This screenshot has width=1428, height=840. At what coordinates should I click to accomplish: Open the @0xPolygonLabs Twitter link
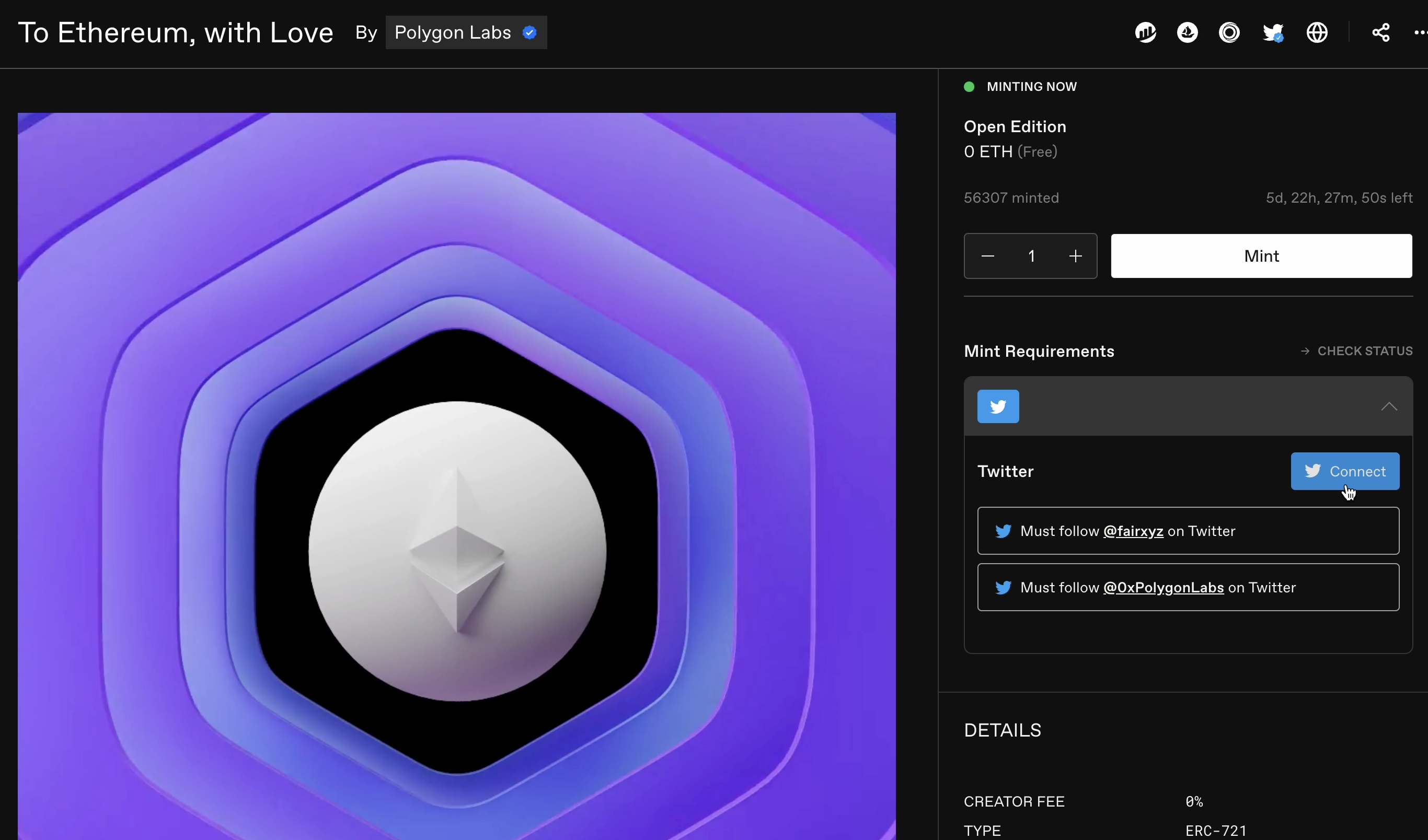(x=1163, y=587)
